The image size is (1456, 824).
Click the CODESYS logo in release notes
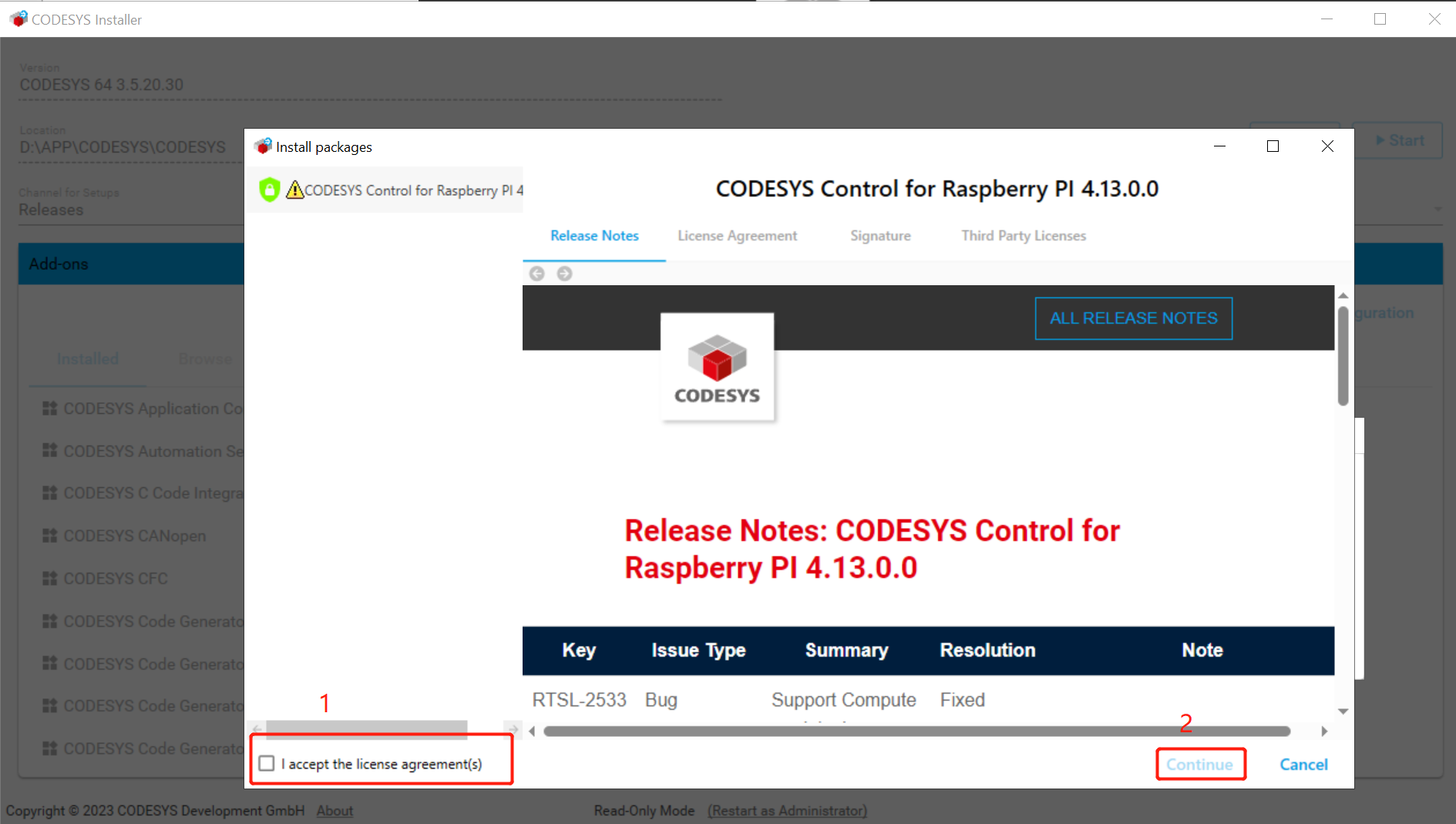[717, 367]
